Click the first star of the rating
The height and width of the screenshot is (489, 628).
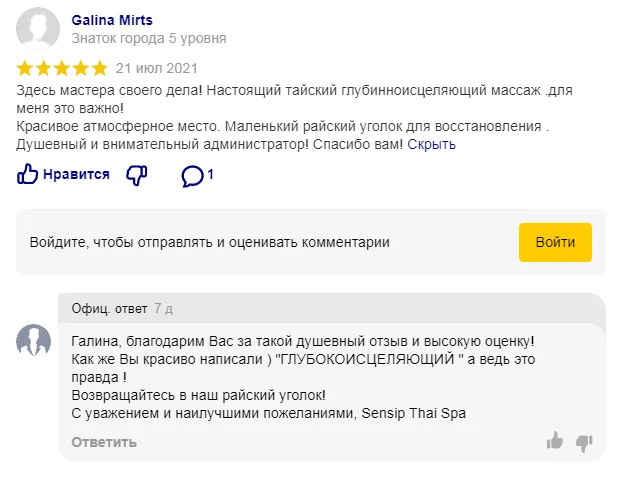[26, 69]
